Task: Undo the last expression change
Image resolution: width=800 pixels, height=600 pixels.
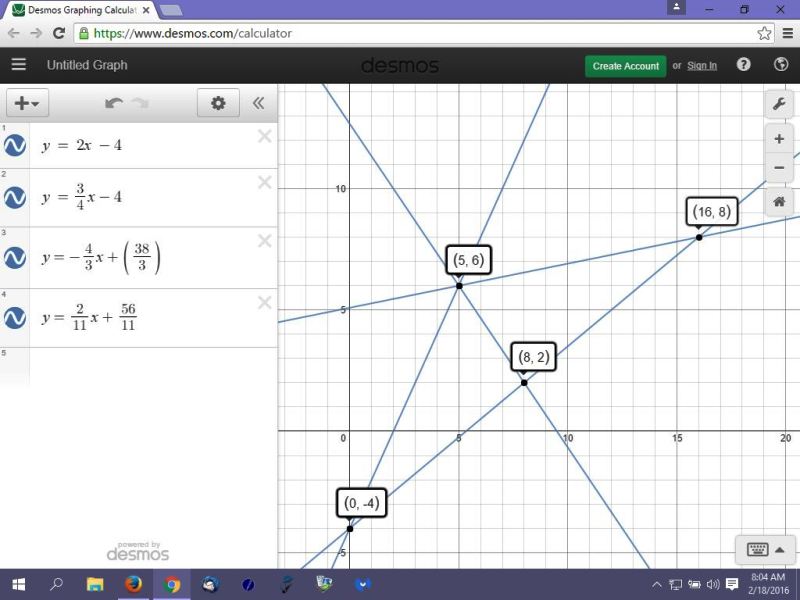Action: click(113, 103)
